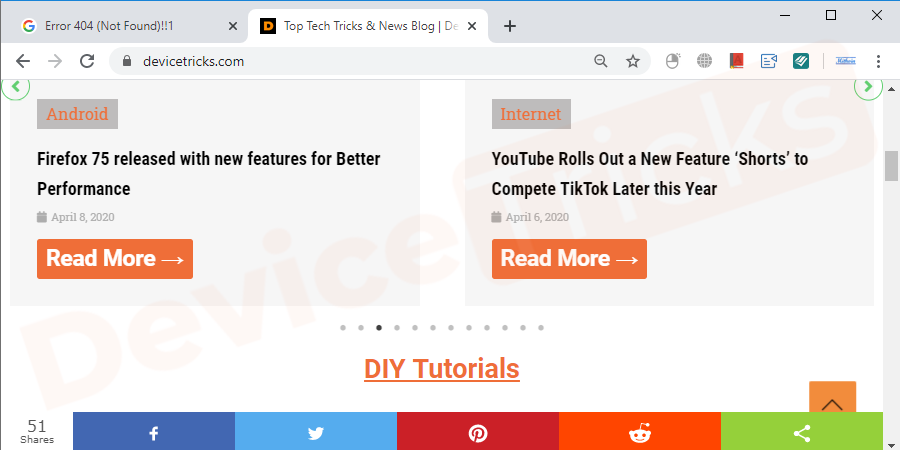900x450 pixels.
Task: Select the fifth carousel pagination dot
Action: coord(415,328)
